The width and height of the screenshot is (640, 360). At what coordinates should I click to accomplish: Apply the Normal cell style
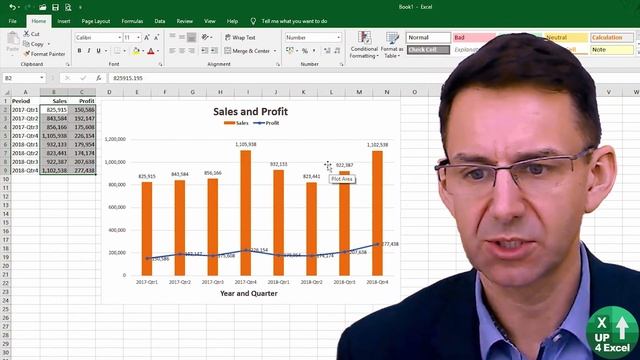(428, 38)
